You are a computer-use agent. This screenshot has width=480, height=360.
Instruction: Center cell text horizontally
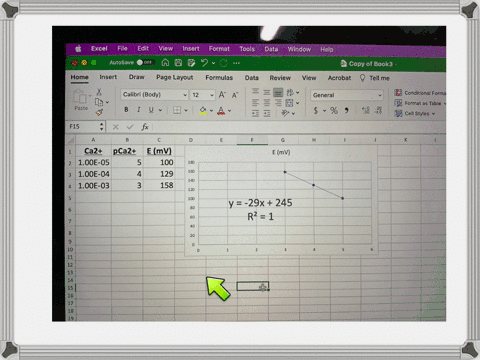267,103
